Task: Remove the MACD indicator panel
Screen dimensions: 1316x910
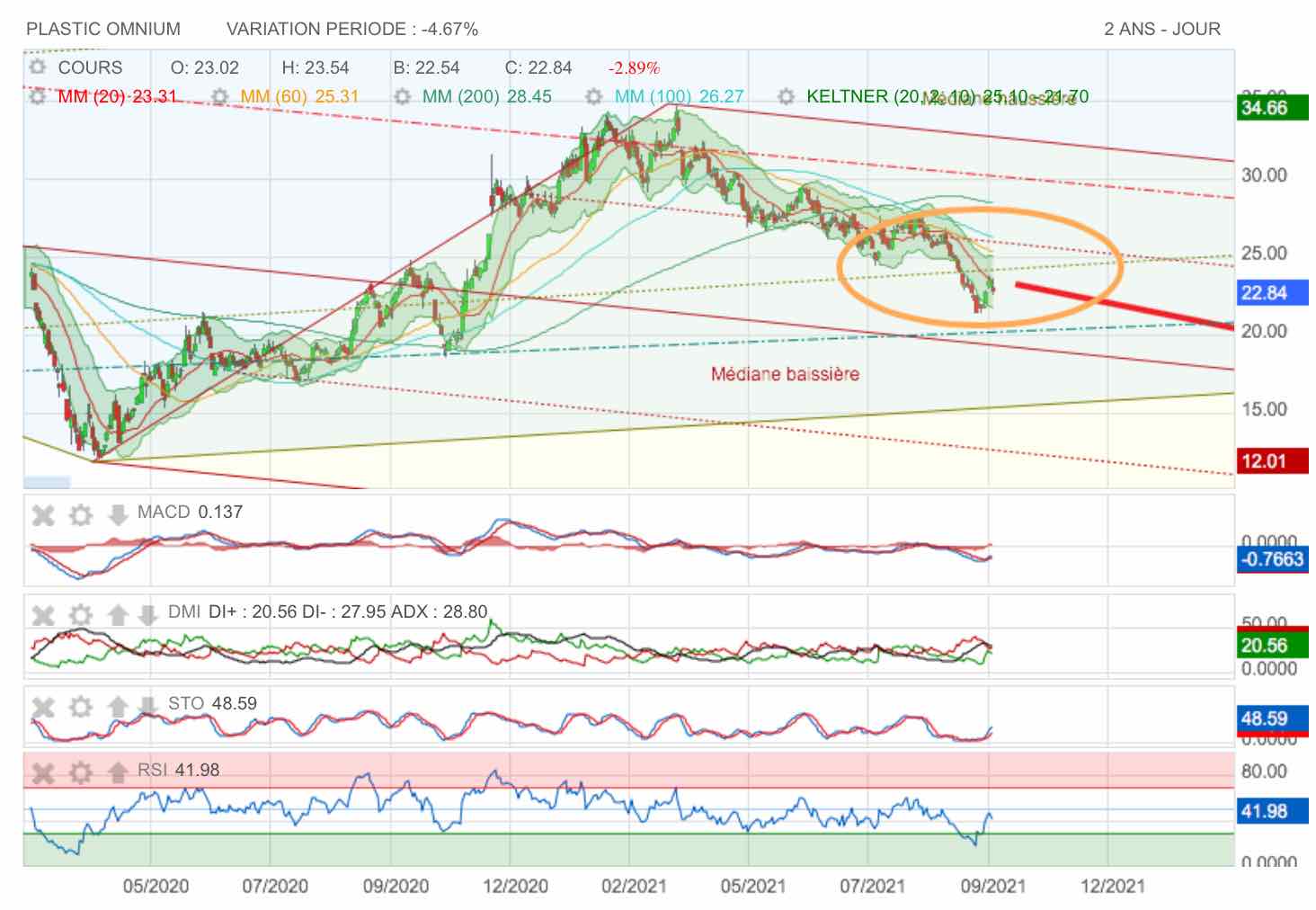Action: click(x=43, y=515)
